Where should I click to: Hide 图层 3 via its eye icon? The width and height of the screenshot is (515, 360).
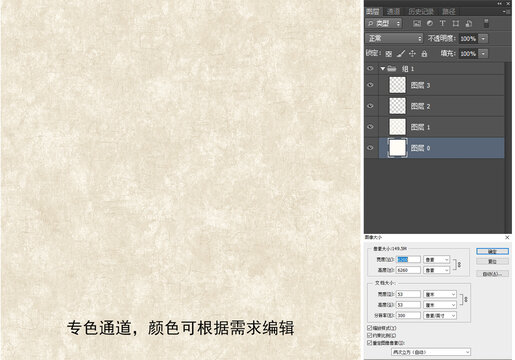pyautogui.click(x=370, y=85)
